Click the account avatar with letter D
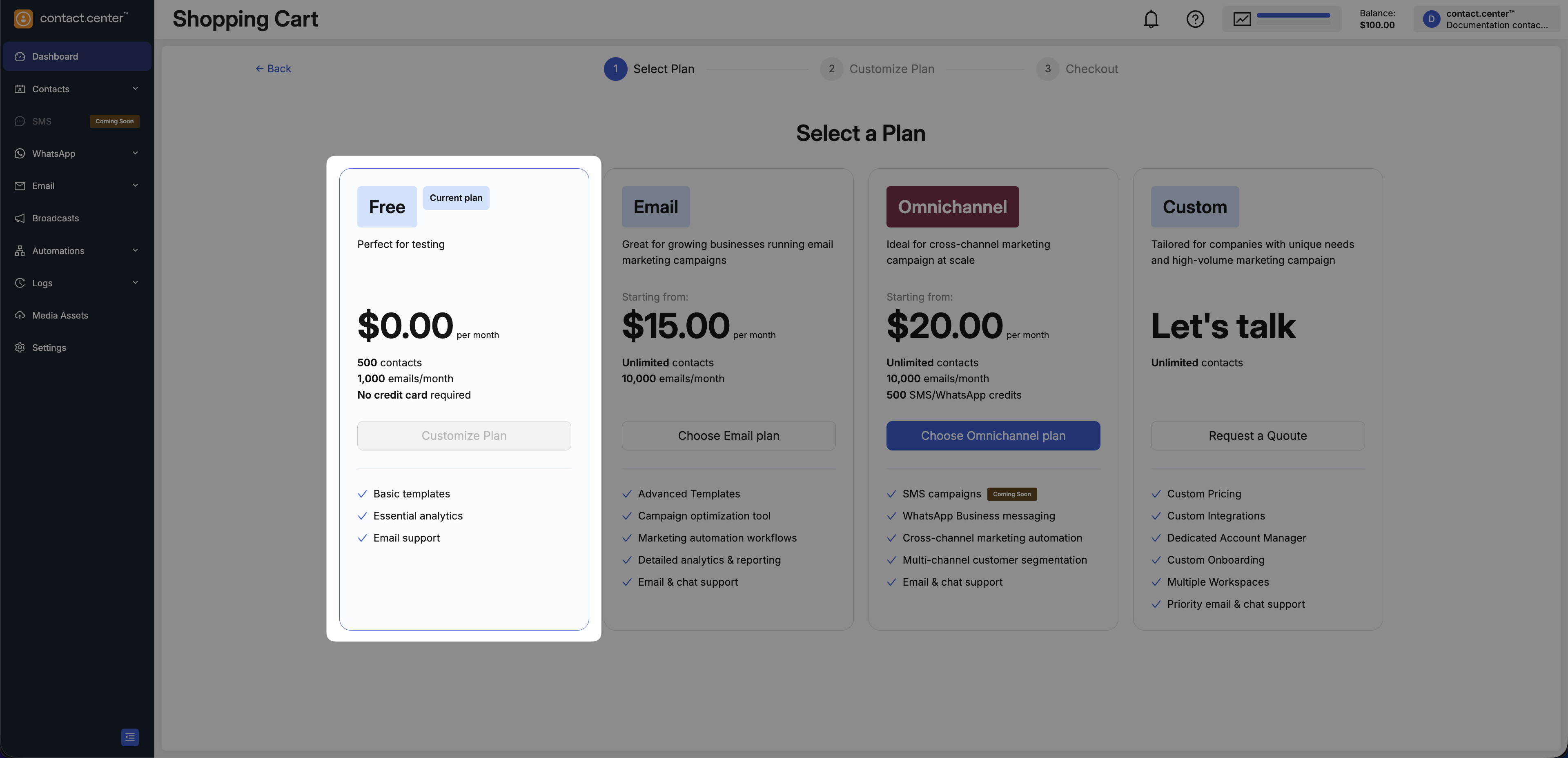Viewport: 1568px width, 758px height. pos(1431,20)
